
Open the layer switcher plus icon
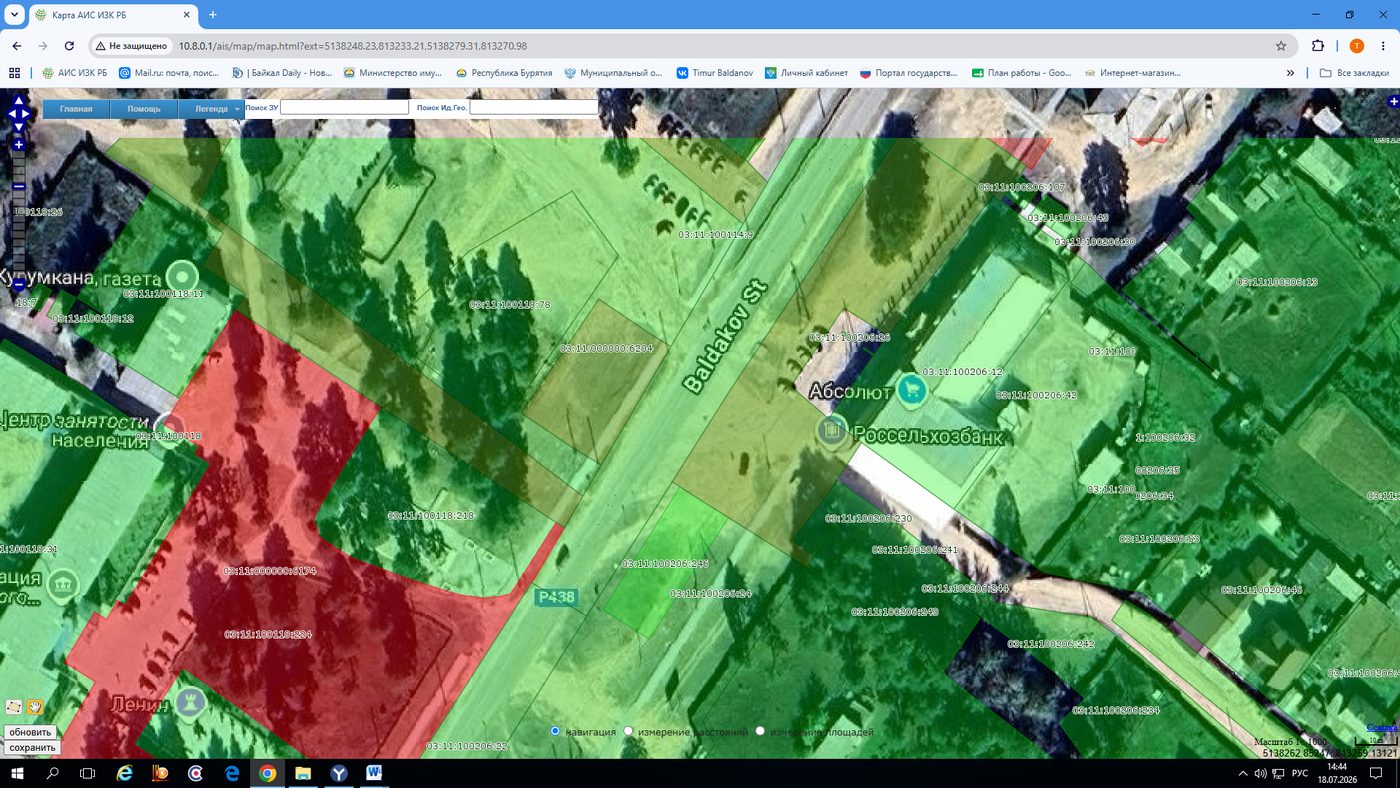coord(1393,102)
